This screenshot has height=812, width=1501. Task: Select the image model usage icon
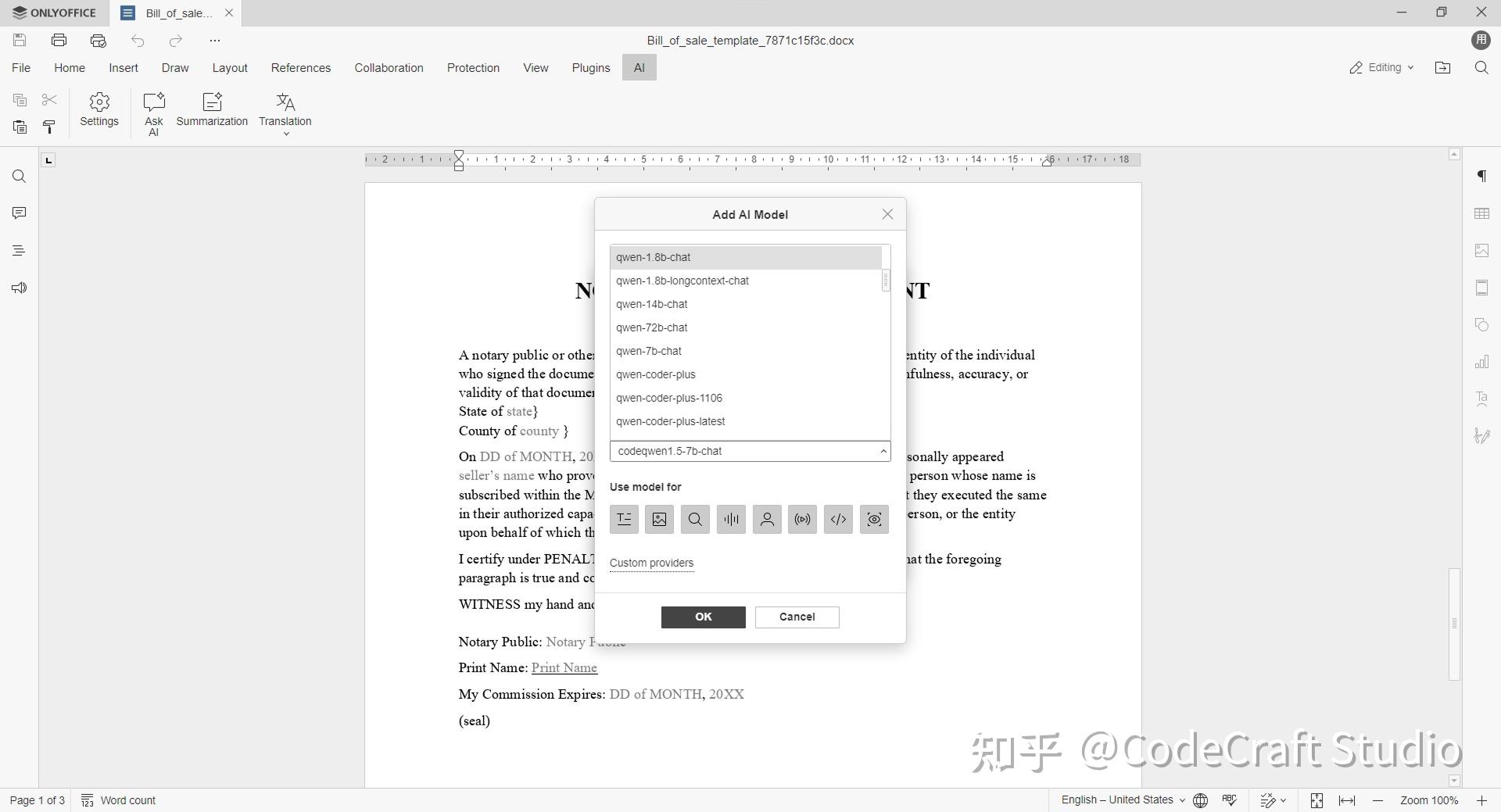(659, 519)
